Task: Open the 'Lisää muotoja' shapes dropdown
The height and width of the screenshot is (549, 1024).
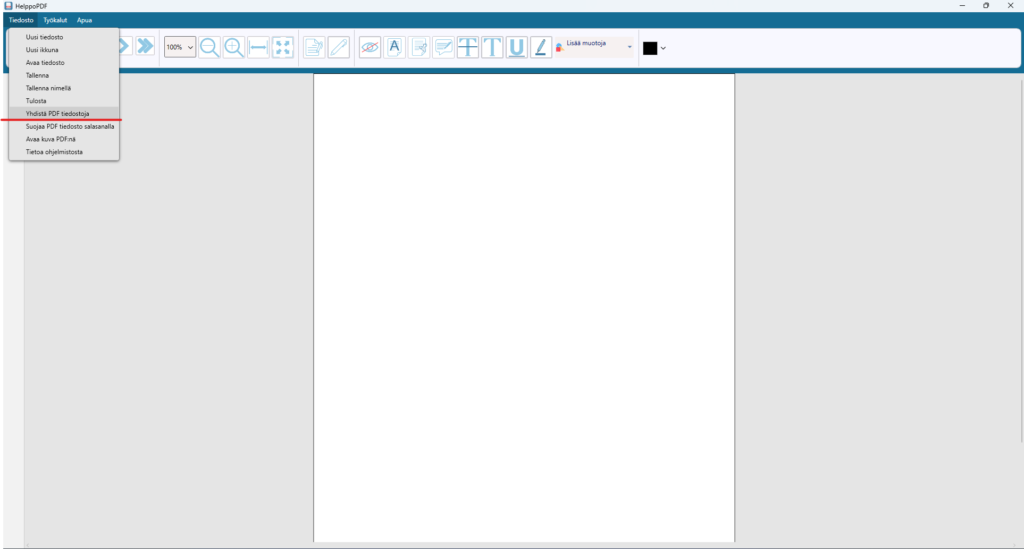Action: [594, 47]
